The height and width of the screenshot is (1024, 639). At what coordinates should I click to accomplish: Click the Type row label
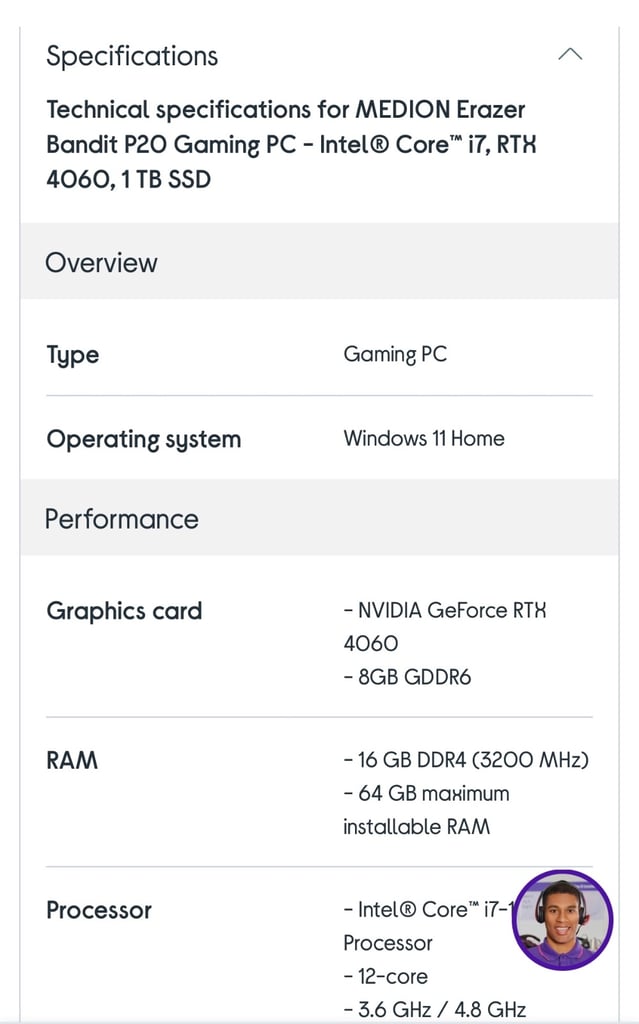pos(73,355)
